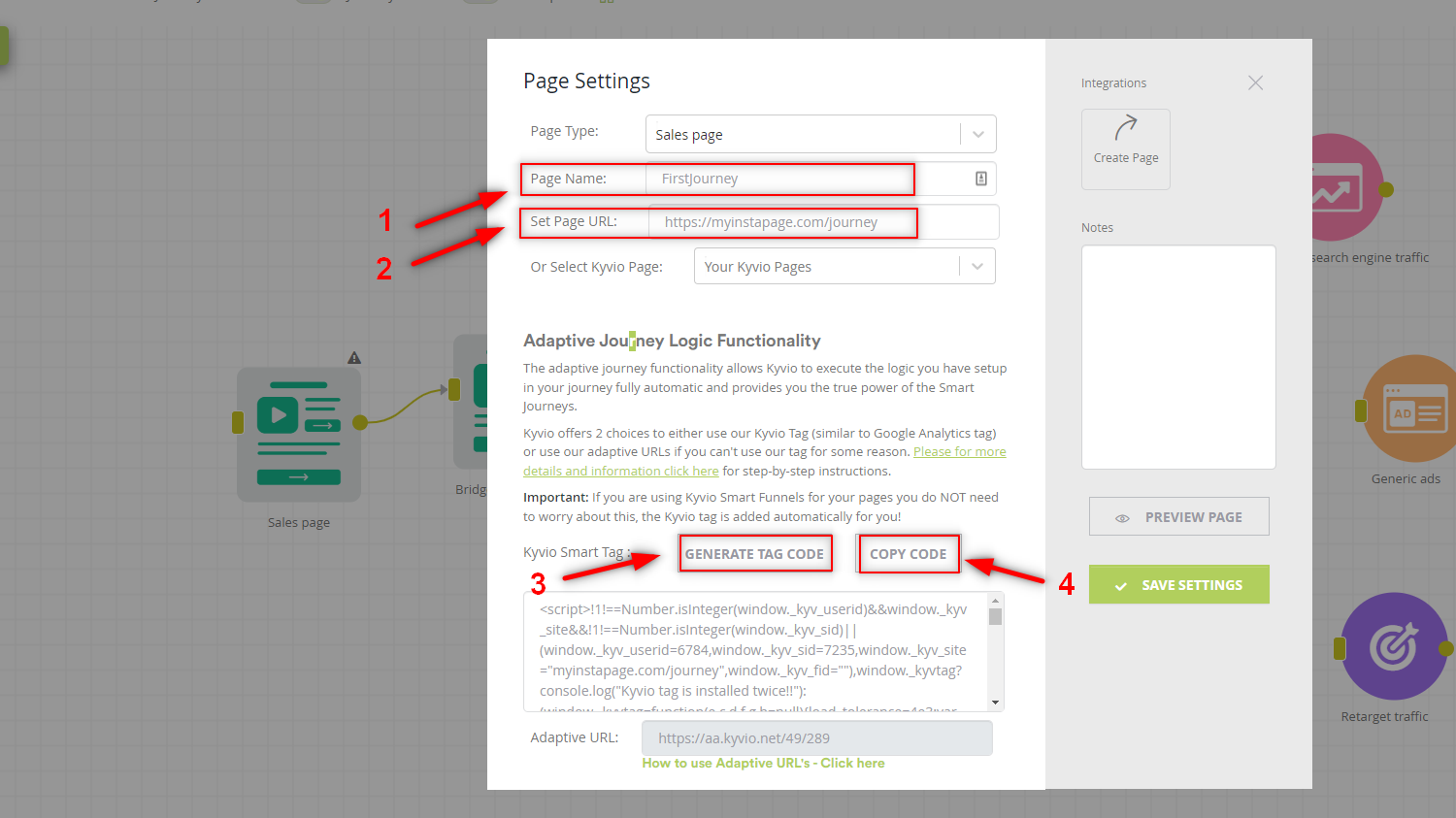
Task: Open the Please for more details link
Action: (765, 461)
